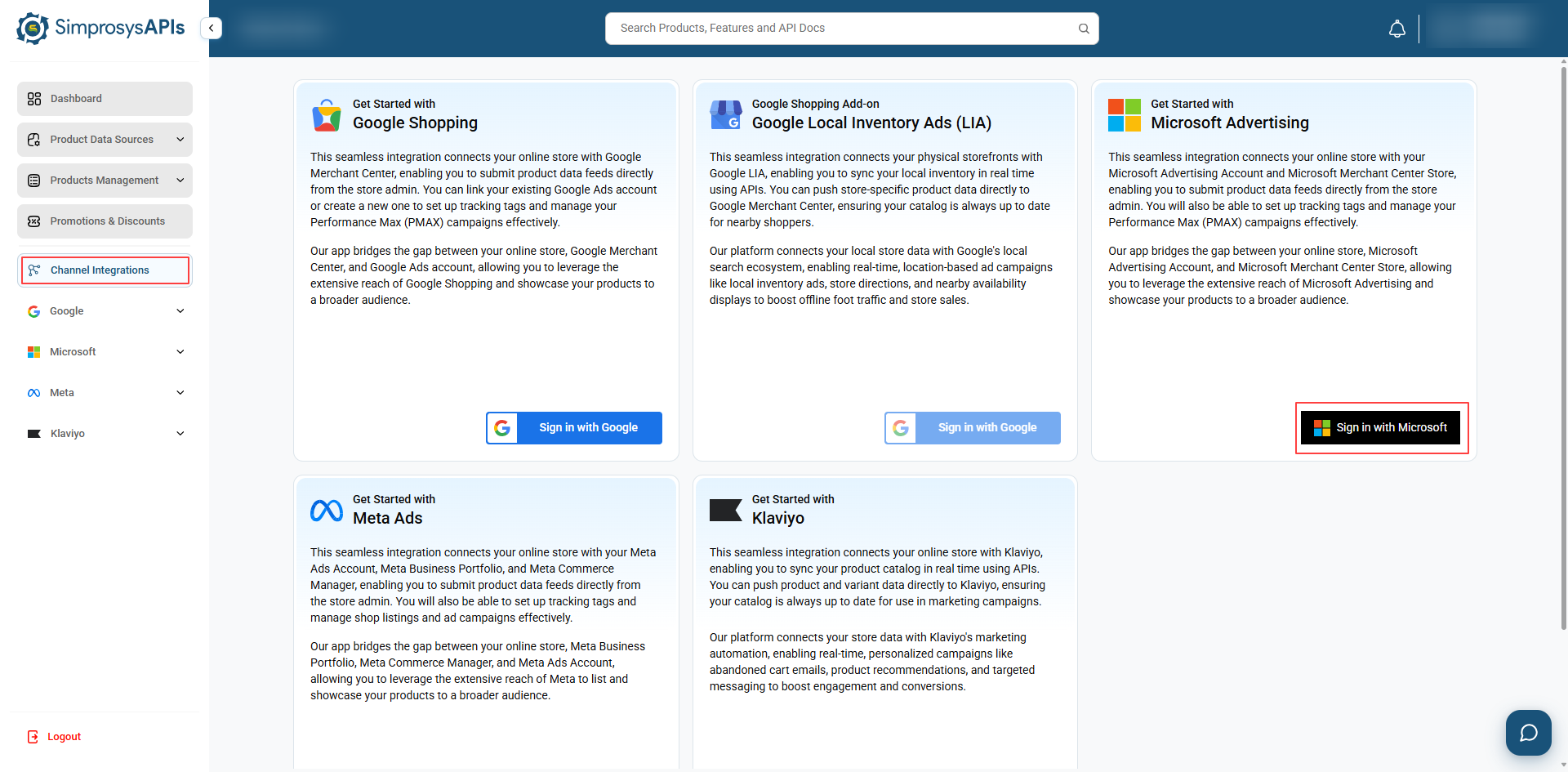This screenshot has height=772, width=1568.
Task: Open the Microsoft sidebar section
Action: (105, 352)
